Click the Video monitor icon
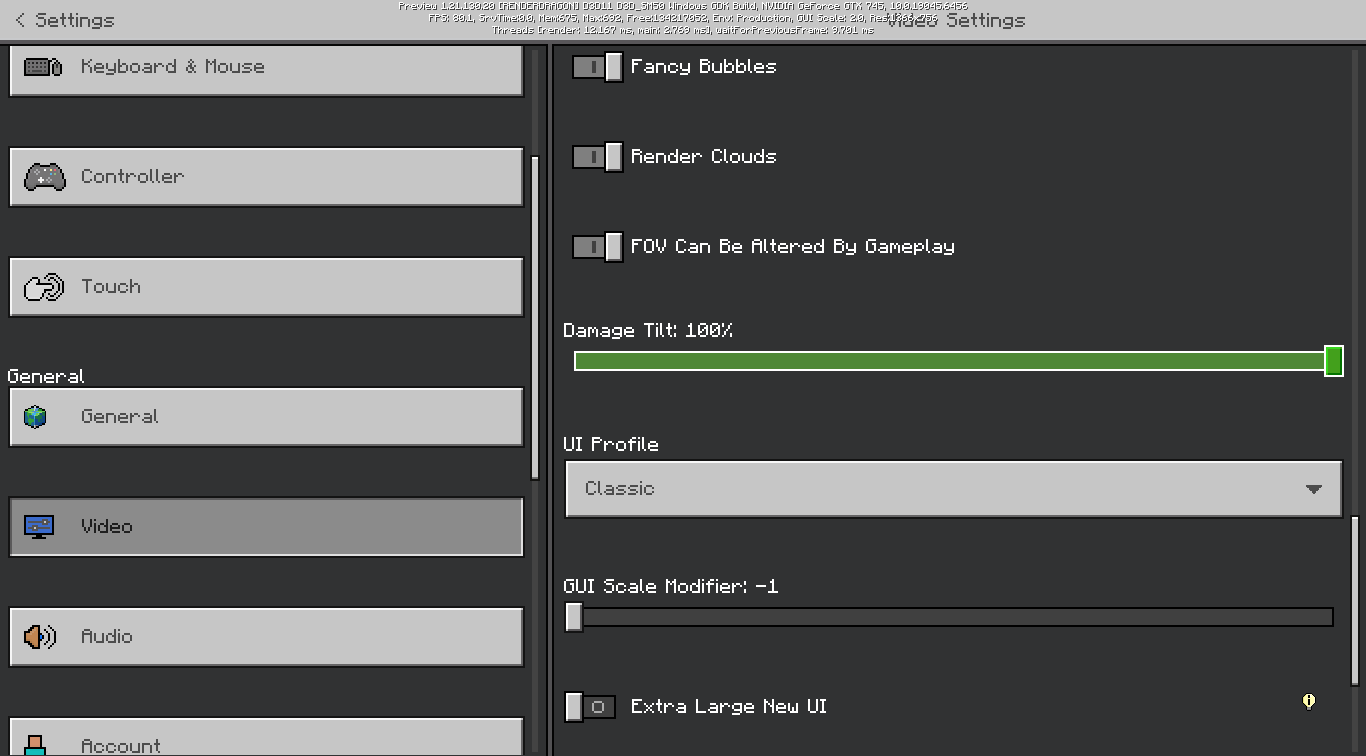This screenshot has width=1366, height=756. click(x=40, y=527)
